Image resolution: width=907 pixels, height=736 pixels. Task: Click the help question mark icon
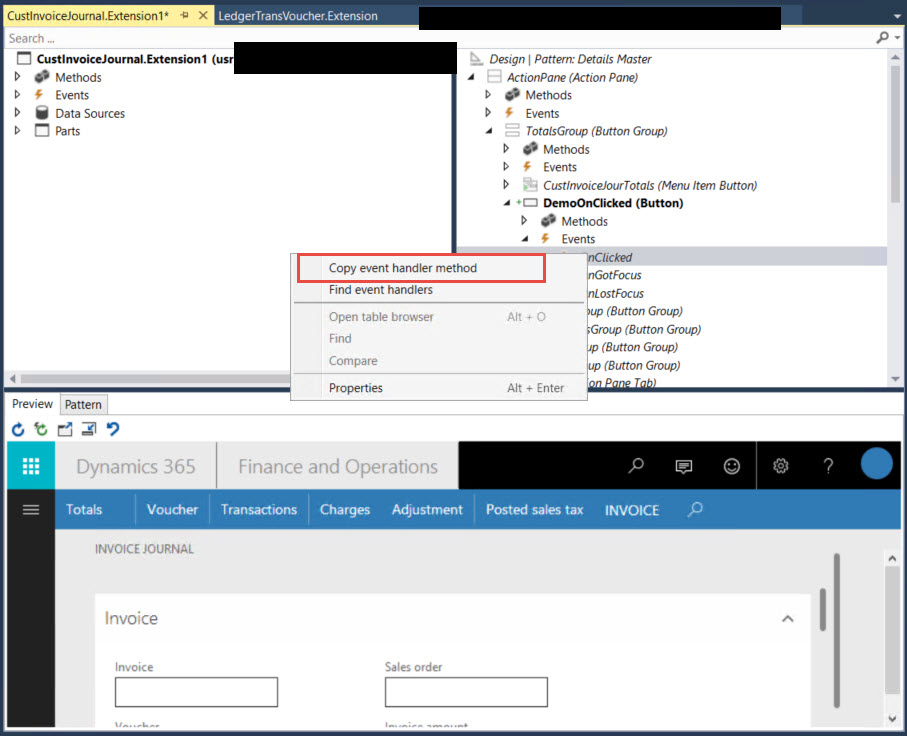tap(828, 465)
